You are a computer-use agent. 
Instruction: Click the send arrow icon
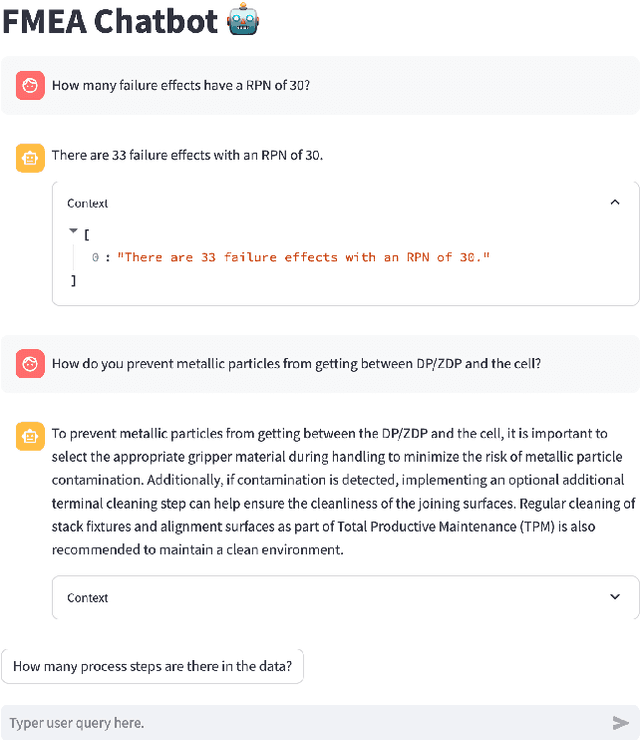pos(620,723)
